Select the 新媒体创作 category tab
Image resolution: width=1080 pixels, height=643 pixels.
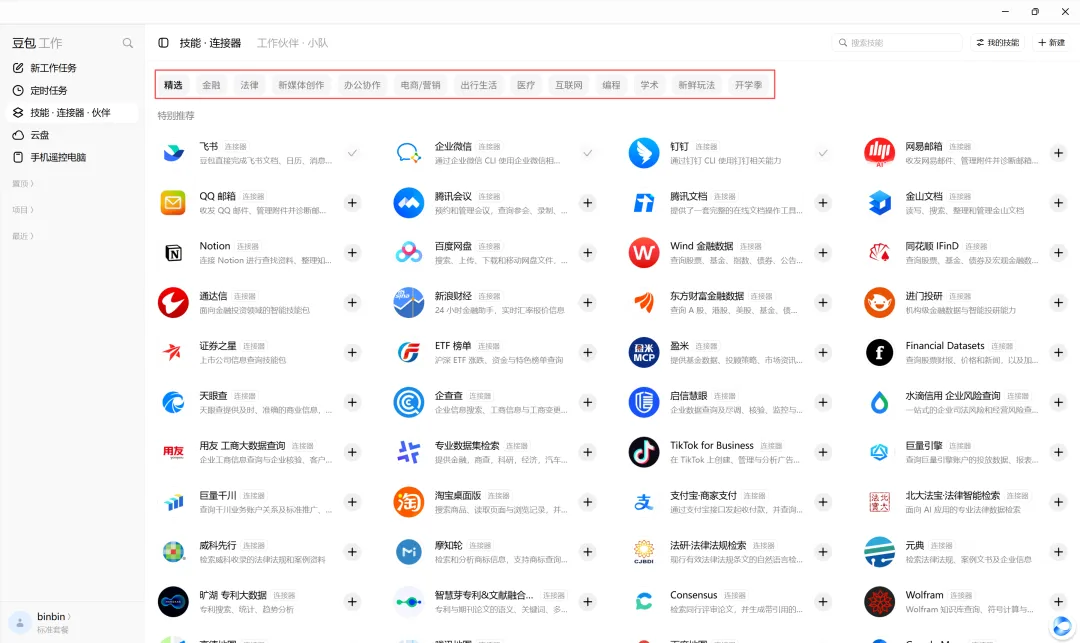(301, 85)
